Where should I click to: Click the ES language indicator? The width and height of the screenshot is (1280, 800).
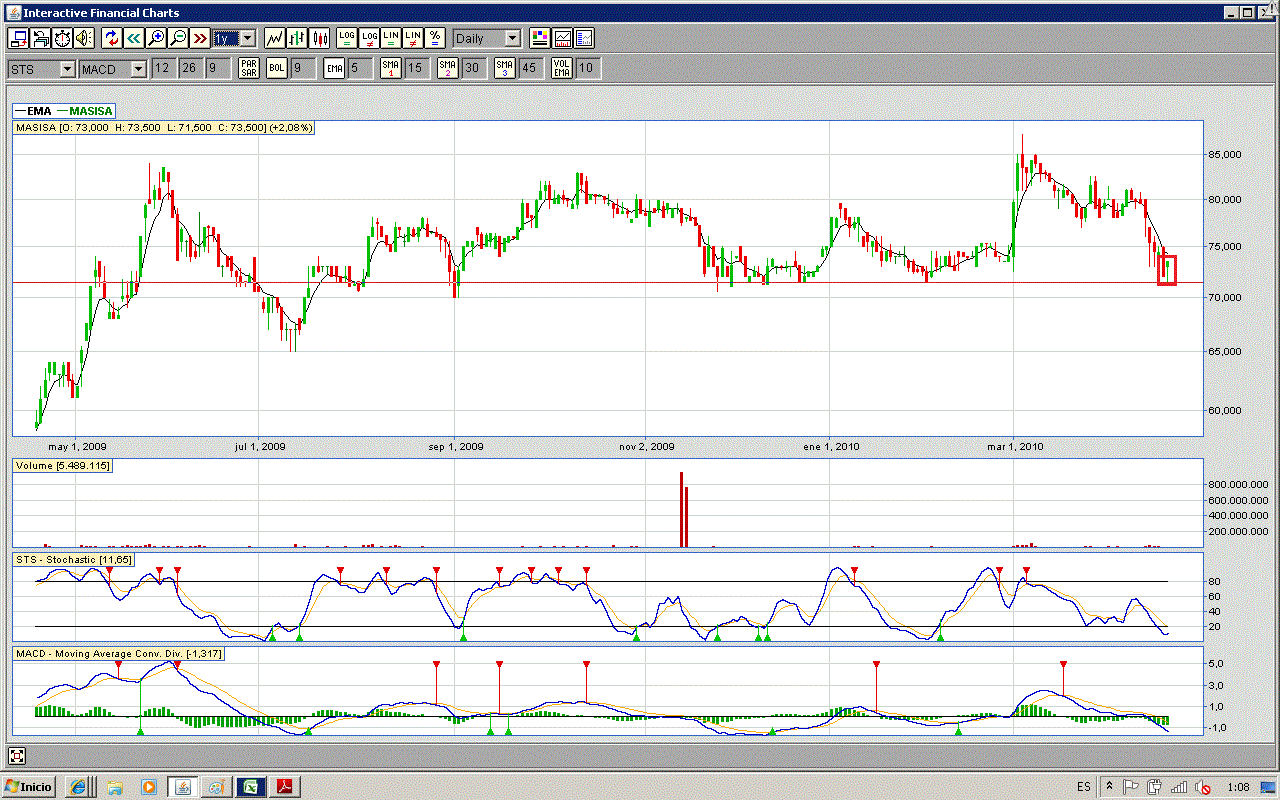1084,787
